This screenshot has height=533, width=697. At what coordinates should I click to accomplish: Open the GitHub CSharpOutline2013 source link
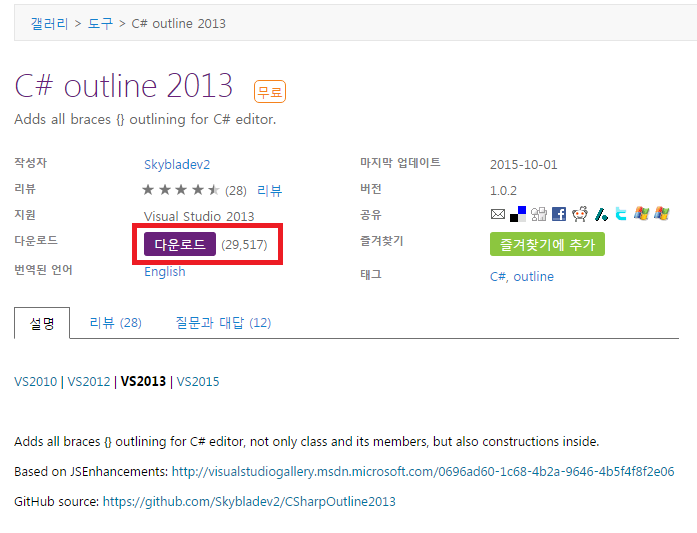249,501
